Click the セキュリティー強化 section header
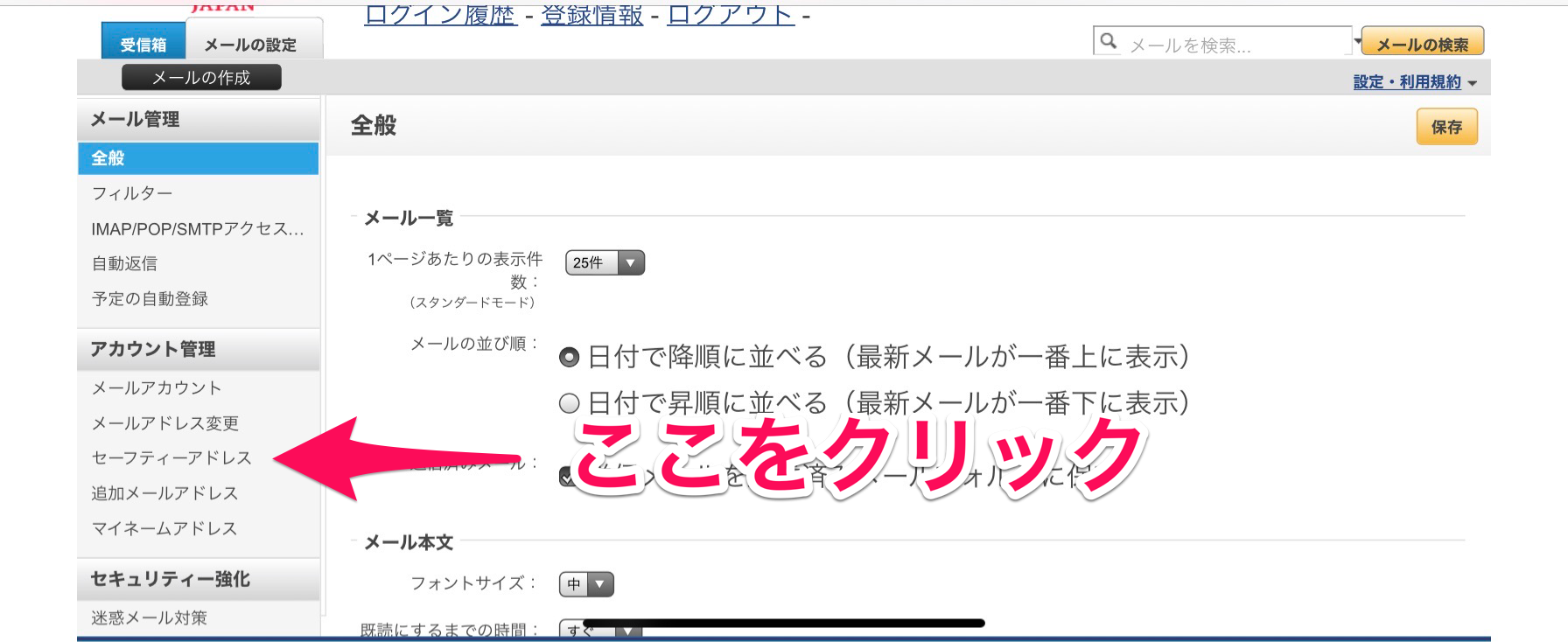Image resolution: width=1568 pixels, height=642 pixels. 198,579
